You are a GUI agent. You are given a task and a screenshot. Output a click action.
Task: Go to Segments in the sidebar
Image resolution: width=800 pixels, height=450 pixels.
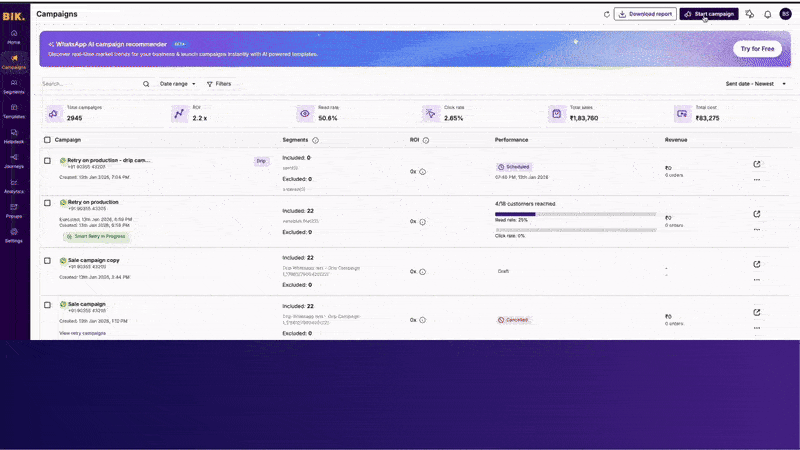(14, 87)
